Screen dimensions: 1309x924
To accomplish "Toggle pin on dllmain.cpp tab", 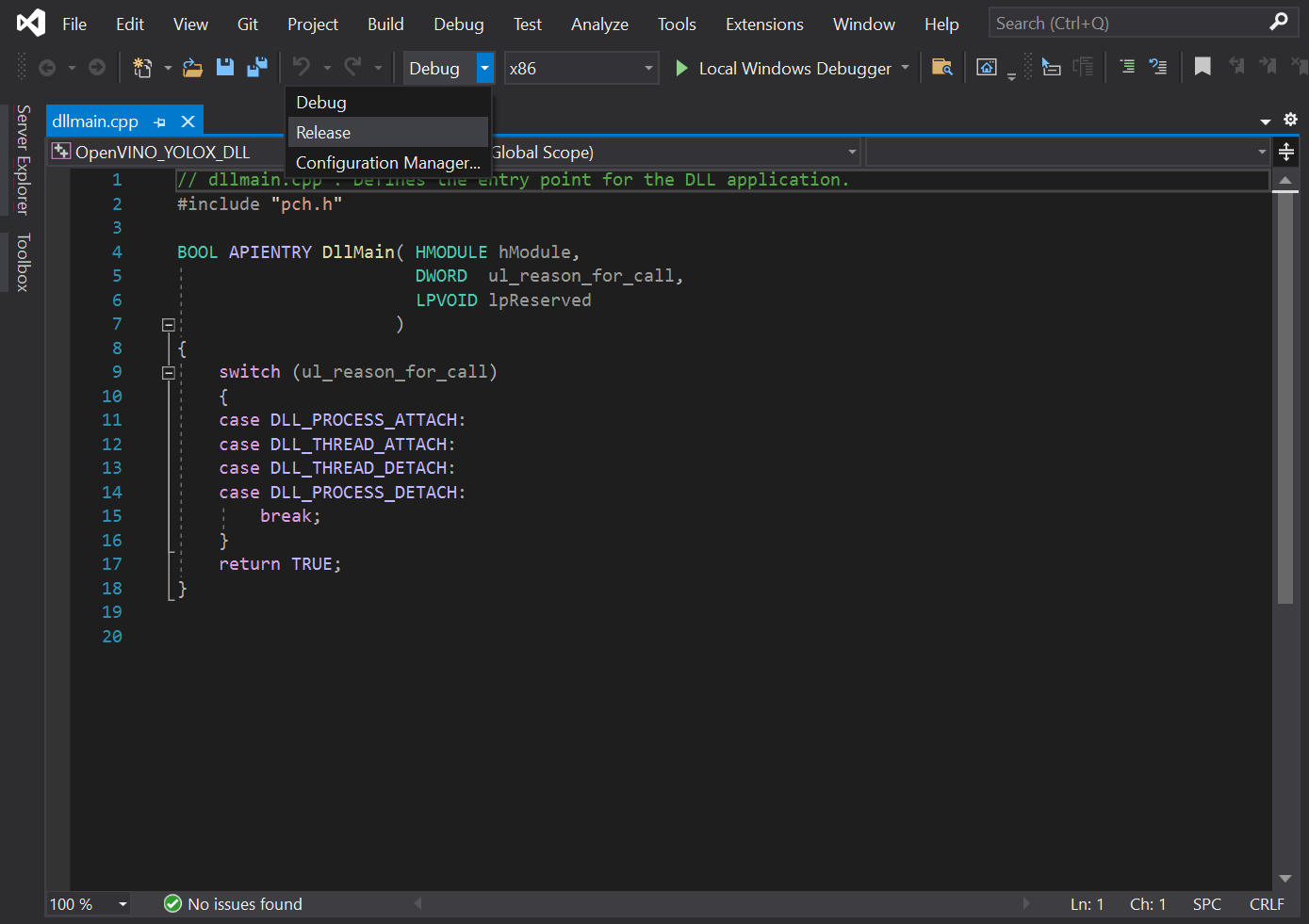I will [159, 122].
